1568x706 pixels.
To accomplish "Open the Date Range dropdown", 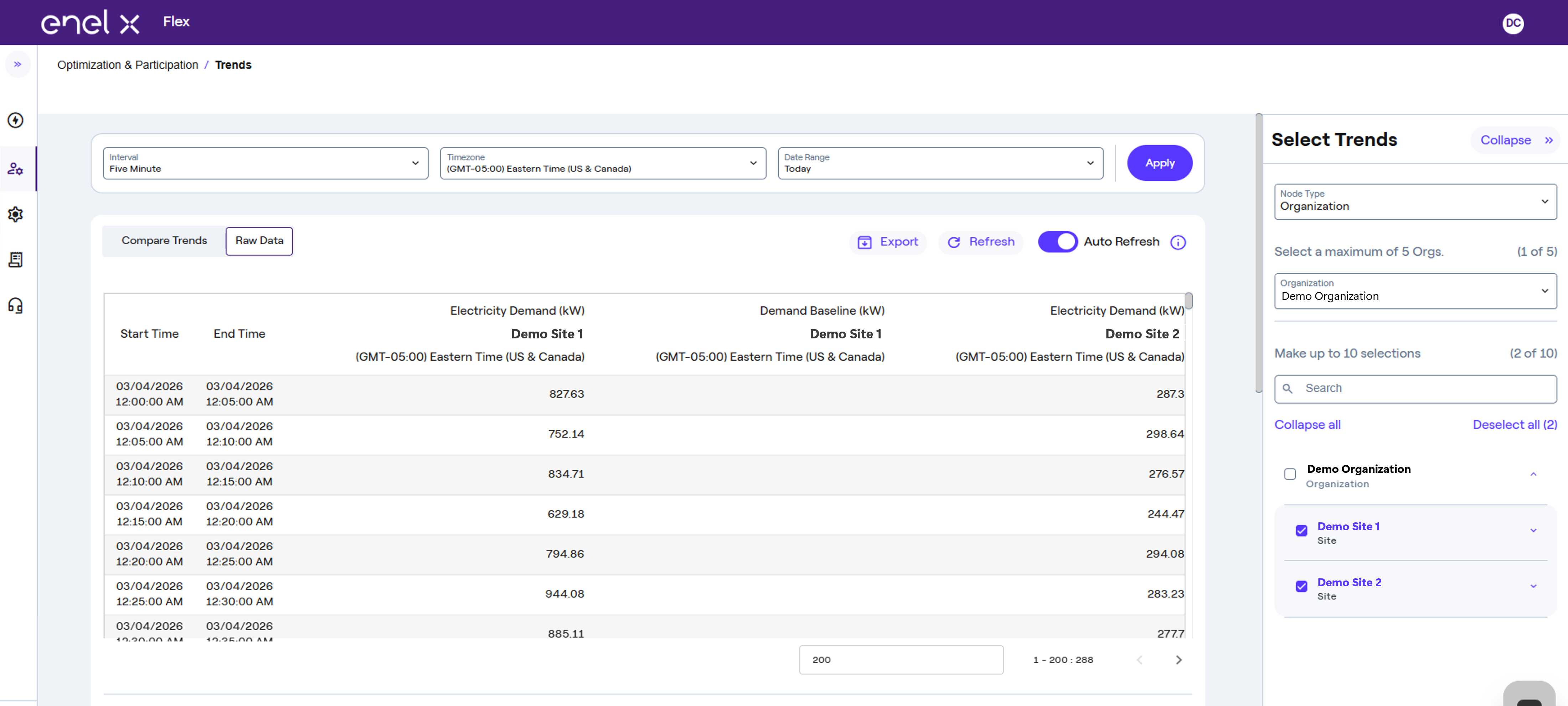I will [940, 163].
